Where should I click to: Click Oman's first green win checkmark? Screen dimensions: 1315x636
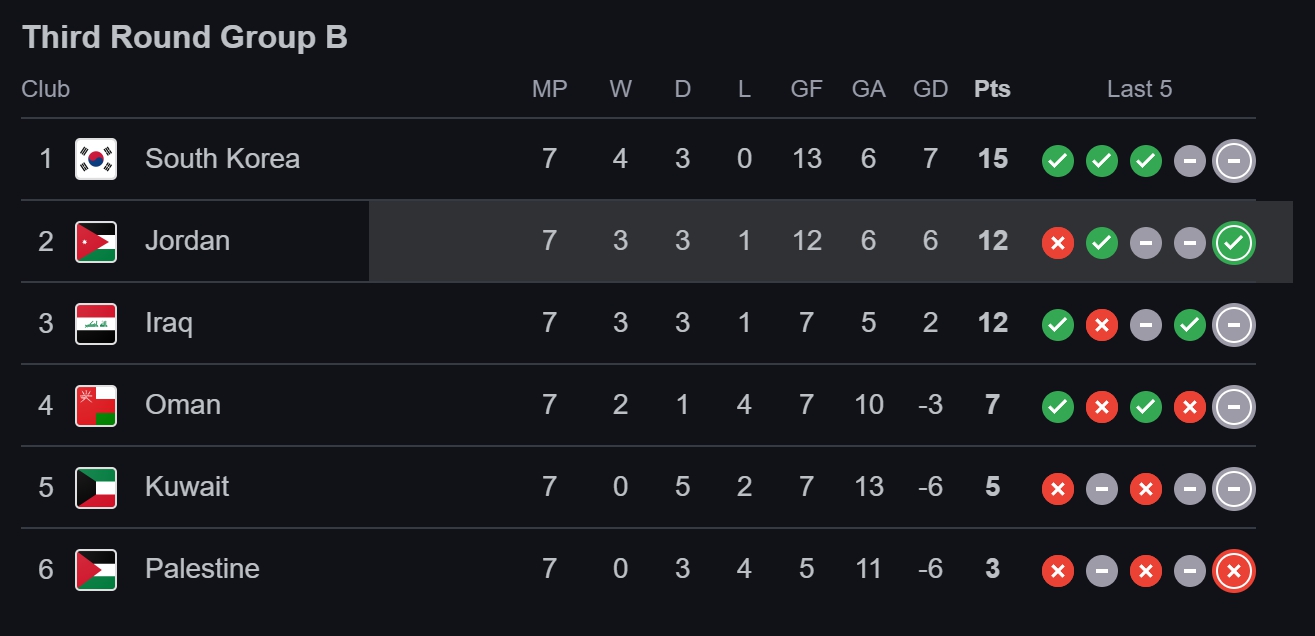click(x=1058, y=406)
